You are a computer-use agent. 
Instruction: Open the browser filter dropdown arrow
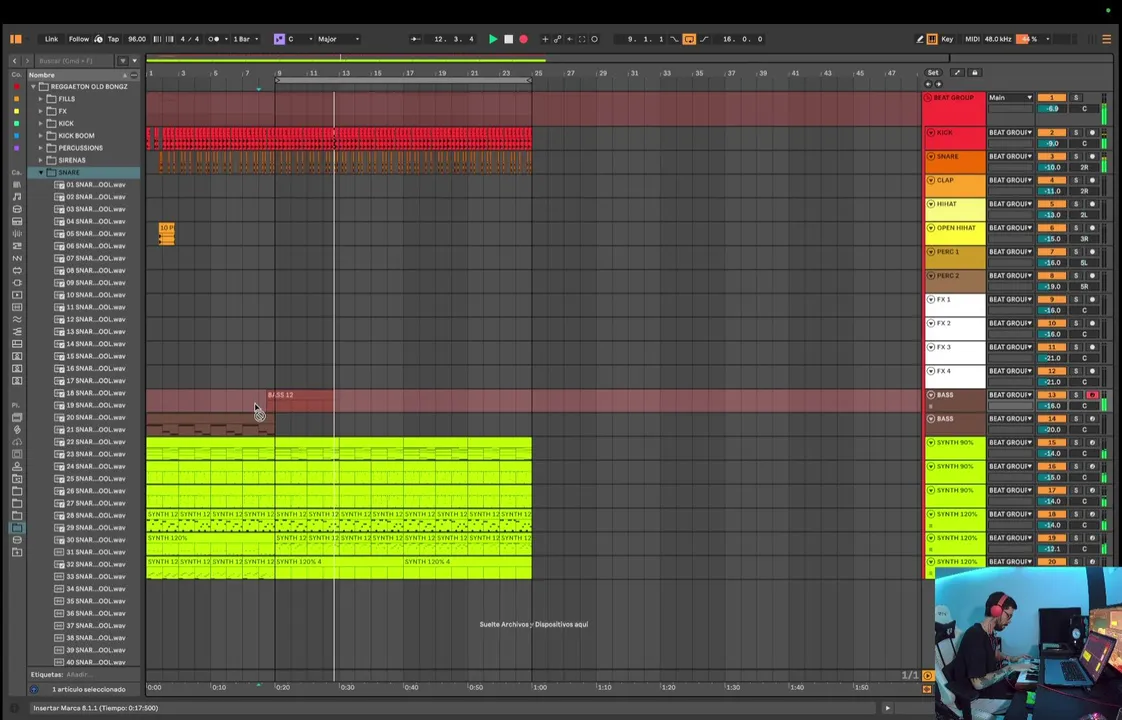click(x=135, y=61)
